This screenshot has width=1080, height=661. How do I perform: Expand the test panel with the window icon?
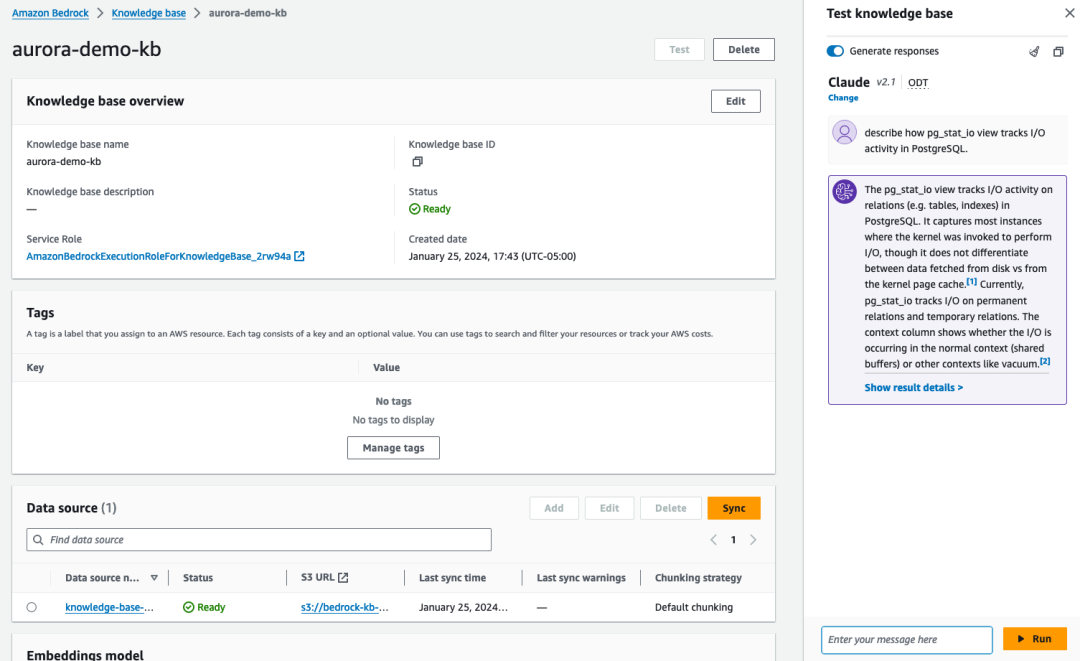(x=1059, y=52)
